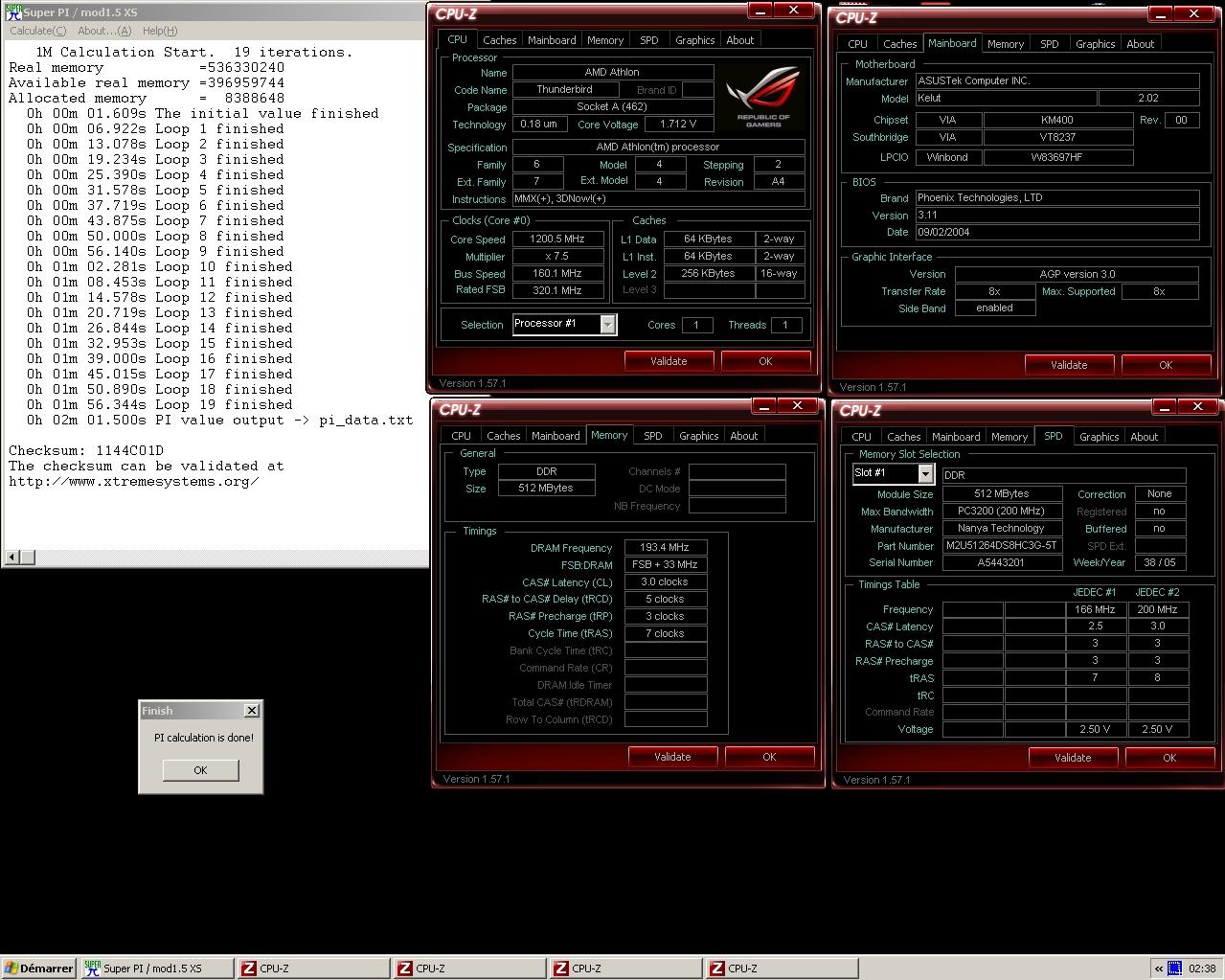Viewport: 1225px width, 980px height.
Task: Open Calculate menu in Super PI
Action: 38,31
